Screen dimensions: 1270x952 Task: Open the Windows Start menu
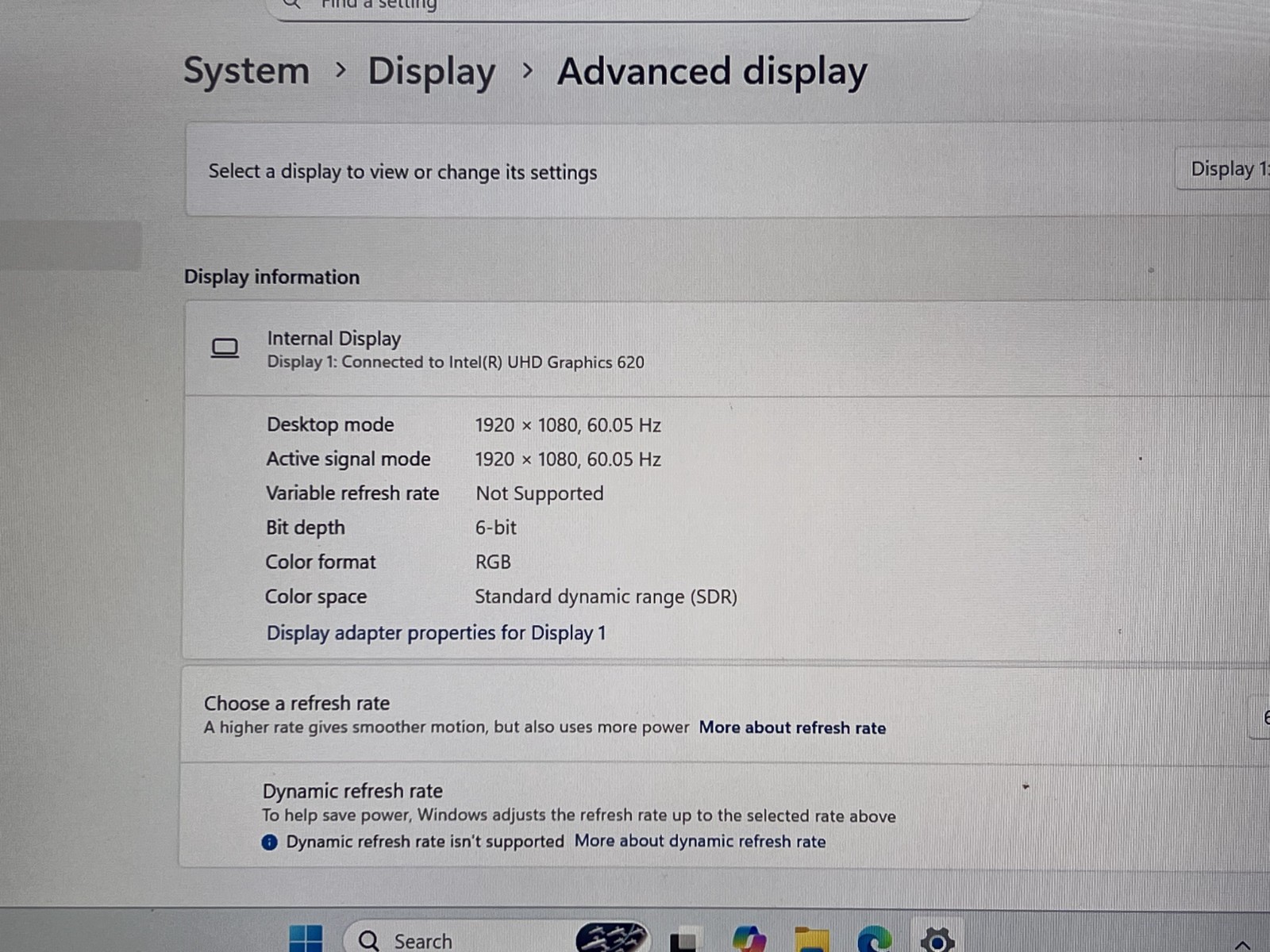[306, 939]
